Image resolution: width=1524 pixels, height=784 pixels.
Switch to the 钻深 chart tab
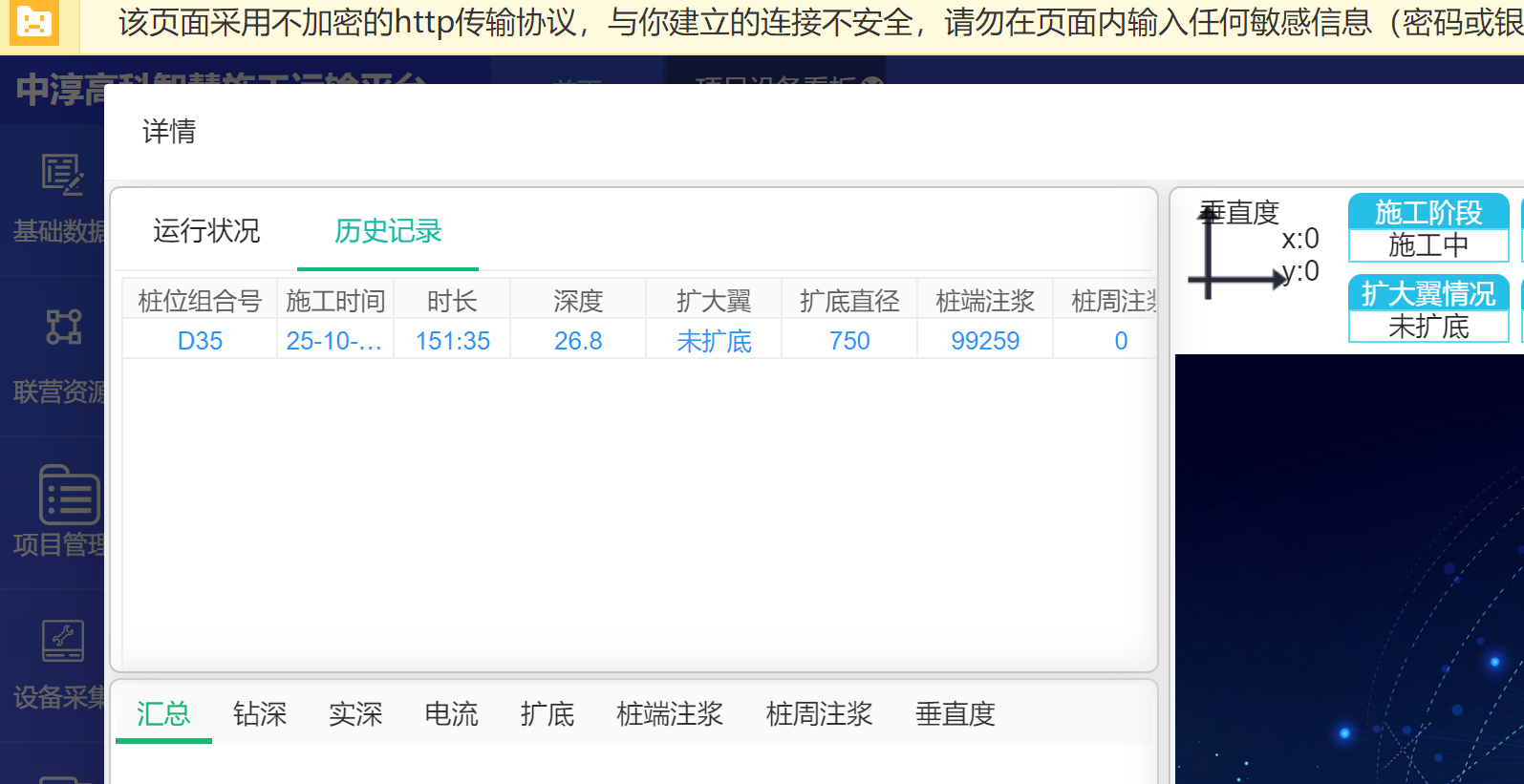[x=260, y=714]
